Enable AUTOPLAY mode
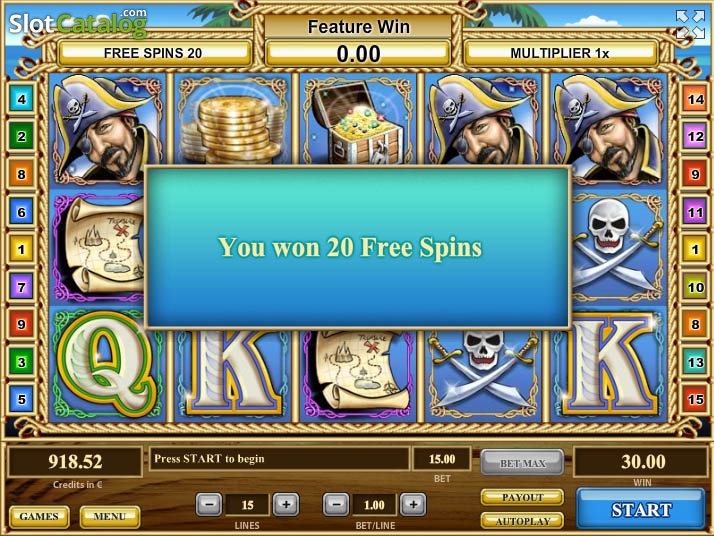Image resolution: width=714 pixels, height=536 pixels. click(x=522, y=521)
